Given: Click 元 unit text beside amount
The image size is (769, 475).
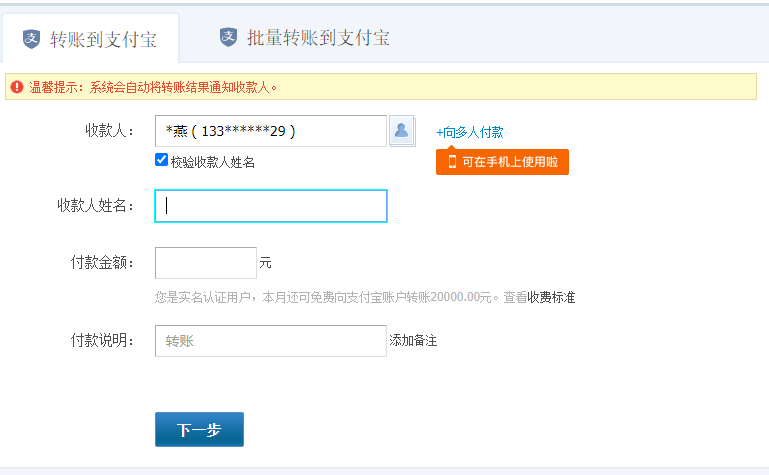Looking at the screenshot, I should tap(265, 263).
